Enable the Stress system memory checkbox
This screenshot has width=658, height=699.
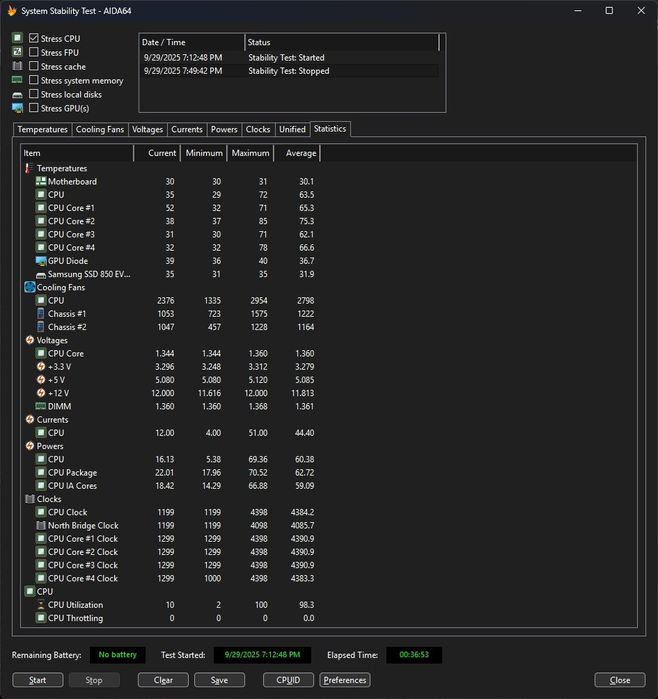pyautogui.click(x=33, y=80)
